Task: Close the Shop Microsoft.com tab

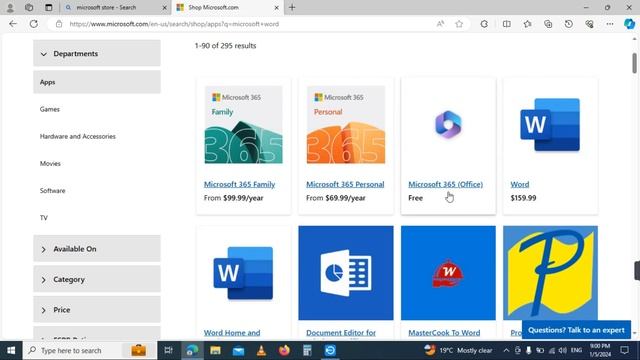Action: [x=276, y=7]
